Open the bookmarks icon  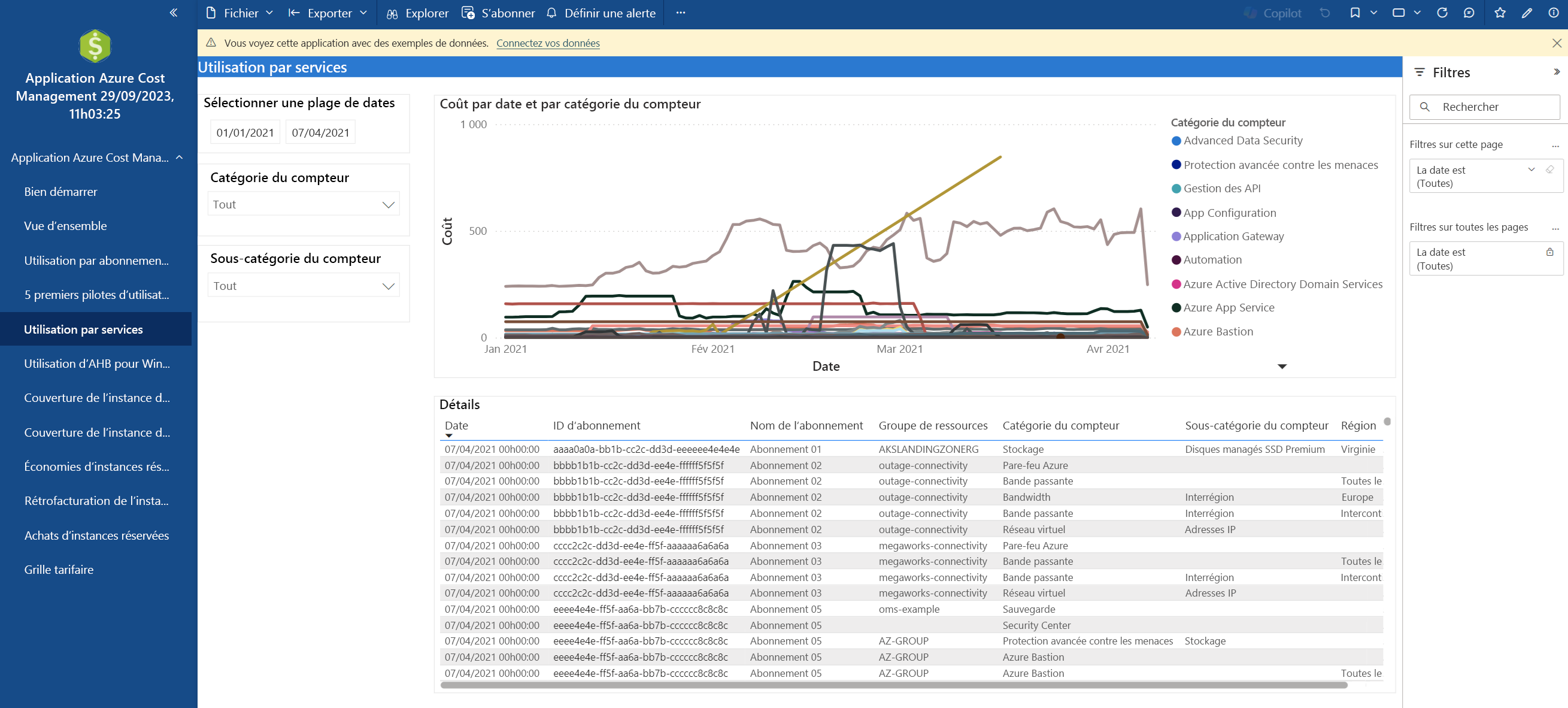point(1354,13)
